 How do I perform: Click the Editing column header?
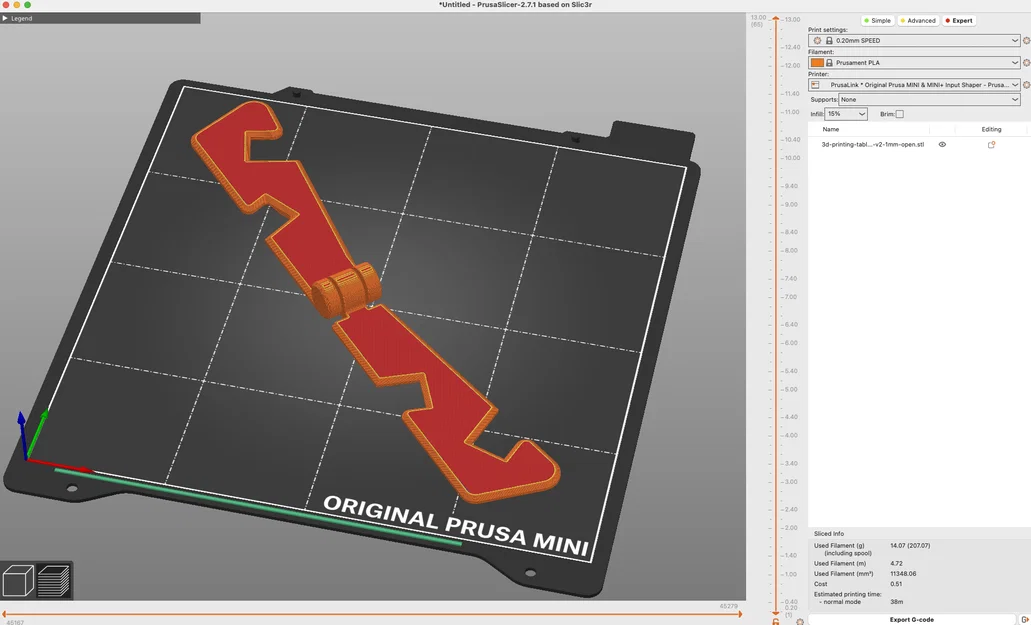coord(991,129)
